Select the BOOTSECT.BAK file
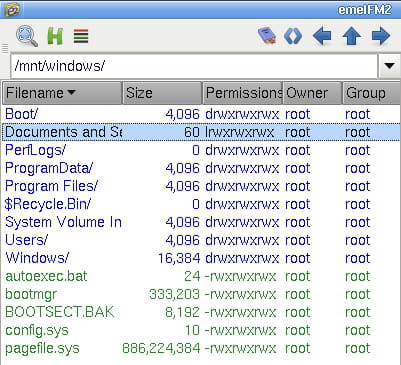Viewport: 401px width, 365px height. tap(60, 312)
